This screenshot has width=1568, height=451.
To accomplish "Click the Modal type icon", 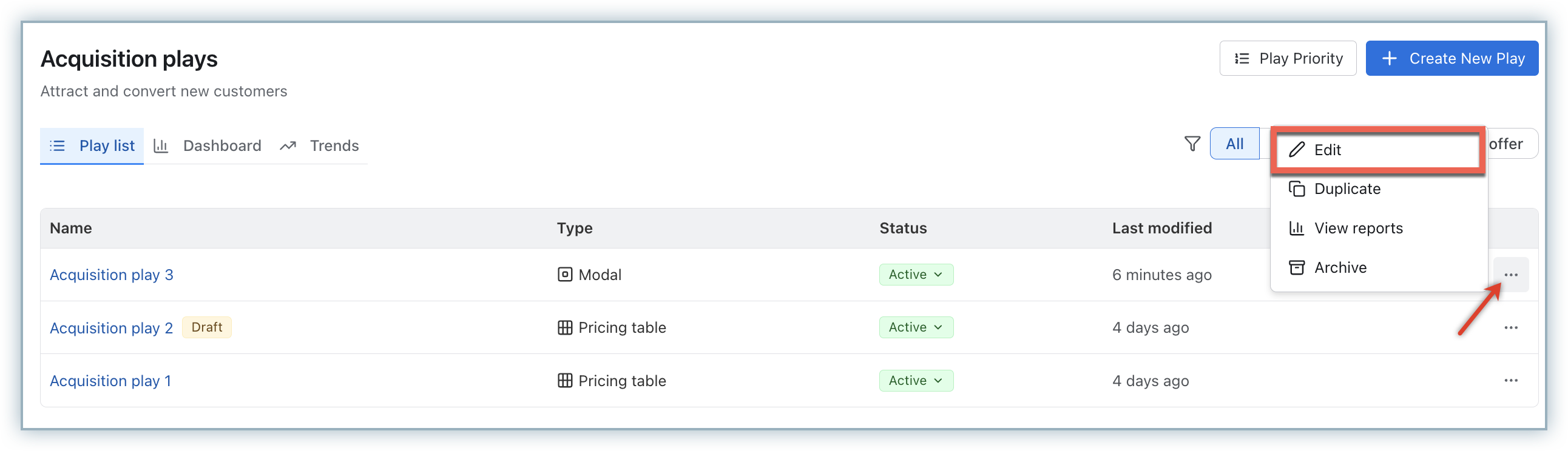I will [564, 275].
